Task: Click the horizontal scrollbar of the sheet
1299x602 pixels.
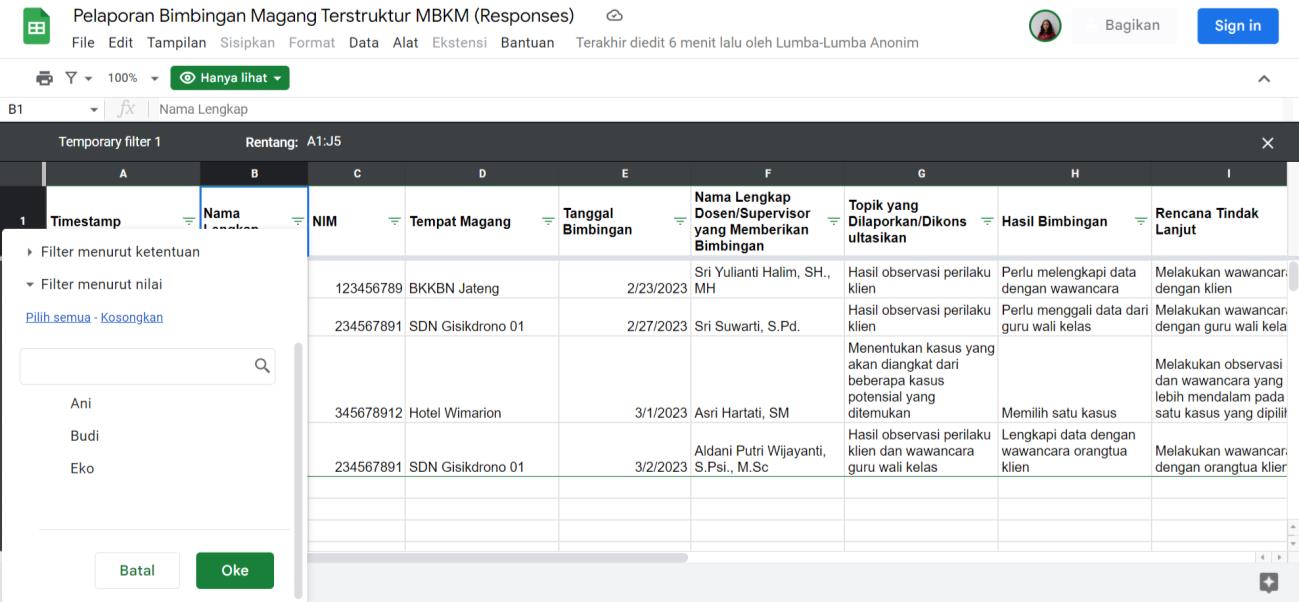Action: coord(497,557)
